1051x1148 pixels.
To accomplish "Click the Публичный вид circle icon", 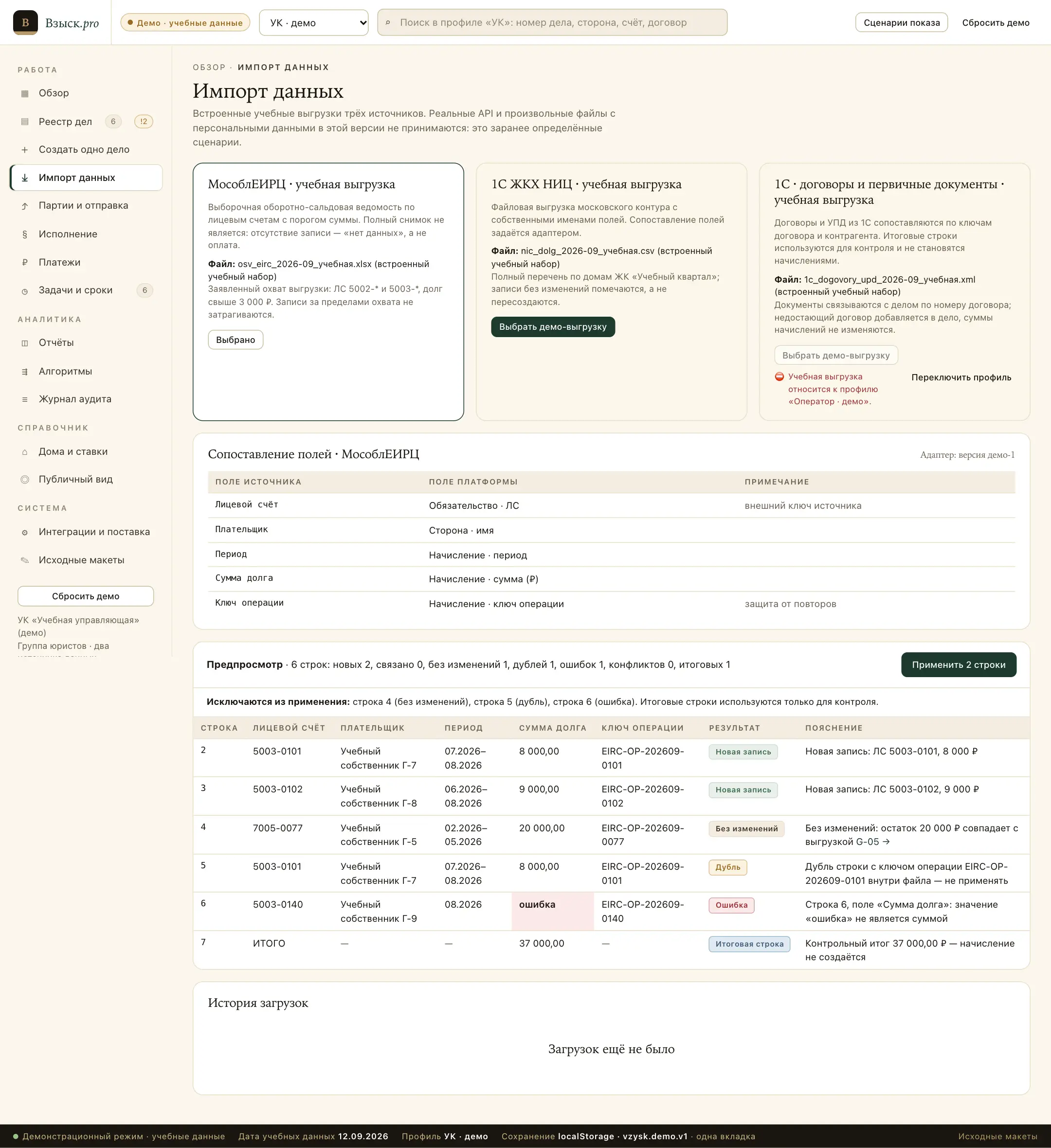I will (24, 480).
